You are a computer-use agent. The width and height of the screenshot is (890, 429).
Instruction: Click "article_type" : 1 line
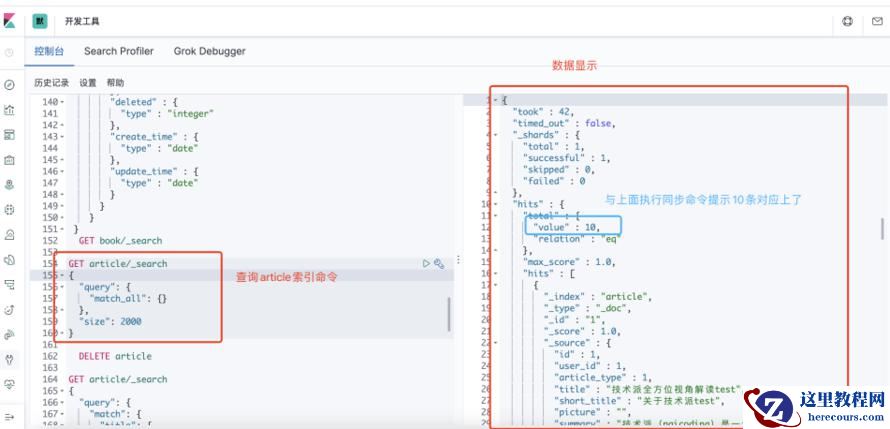(x=603, y=378)
